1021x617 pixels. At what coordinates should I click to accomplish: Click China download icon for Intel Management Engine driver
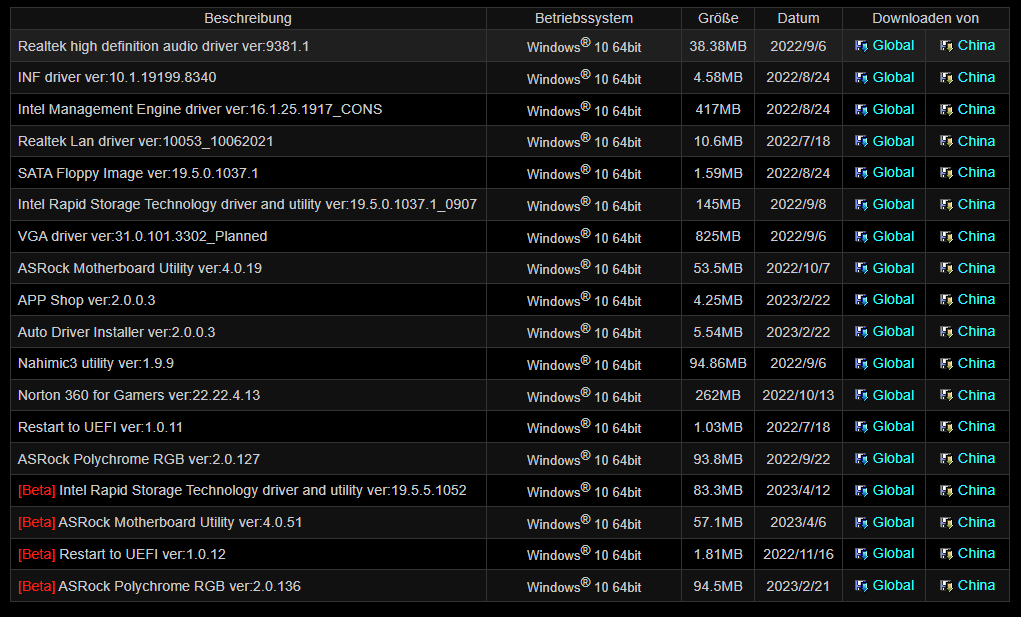click(946, 109)
